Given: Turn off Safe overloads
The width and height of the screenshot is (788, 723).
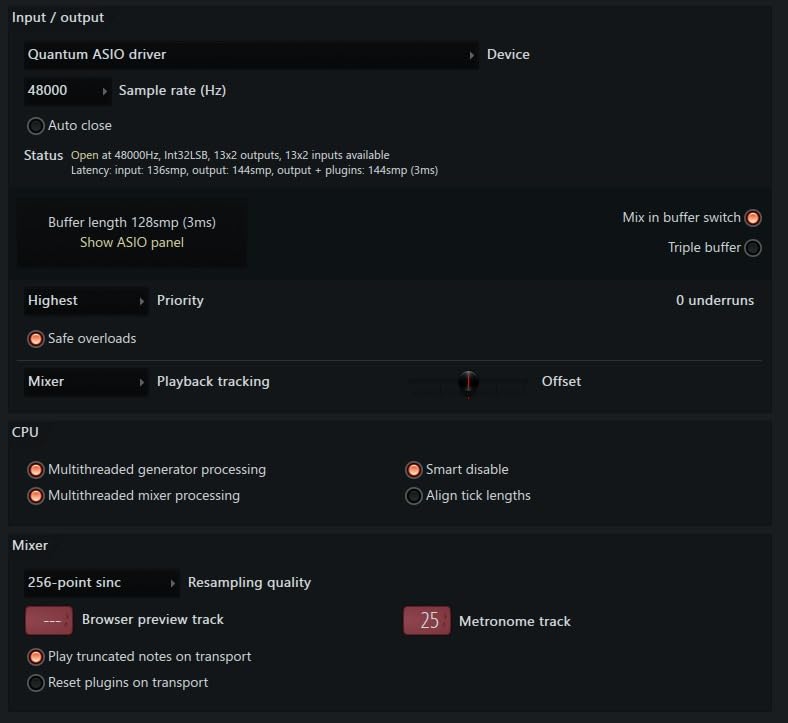Looking at the screenshot, I should [x=36, y=339].
